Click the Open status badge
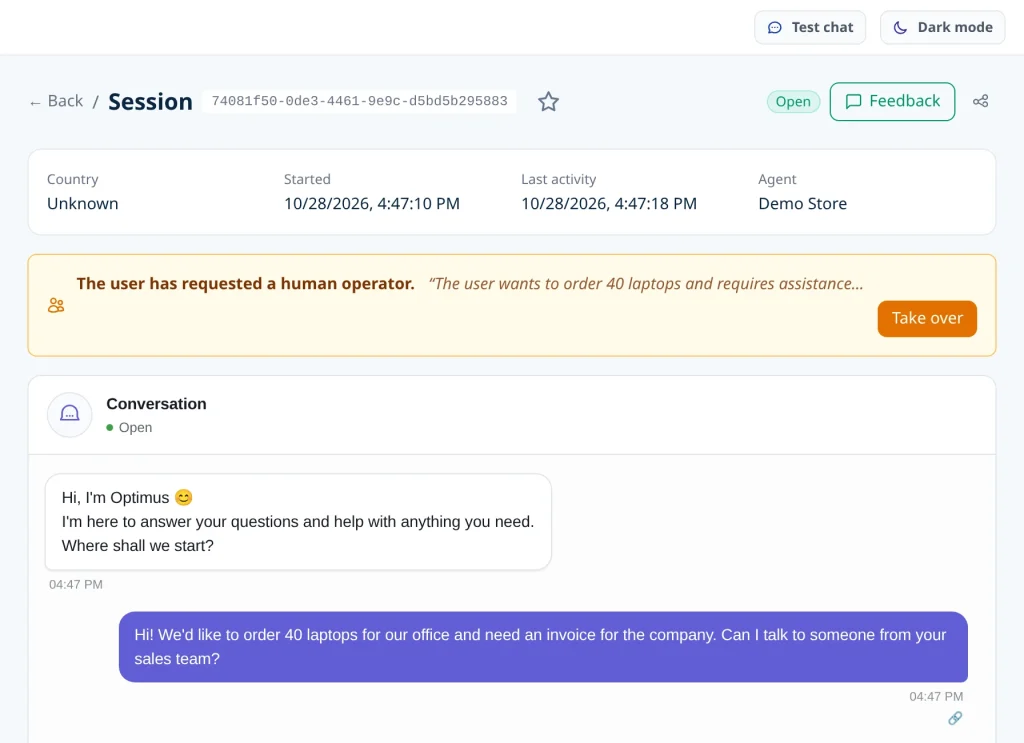 [x=793, y=101]
